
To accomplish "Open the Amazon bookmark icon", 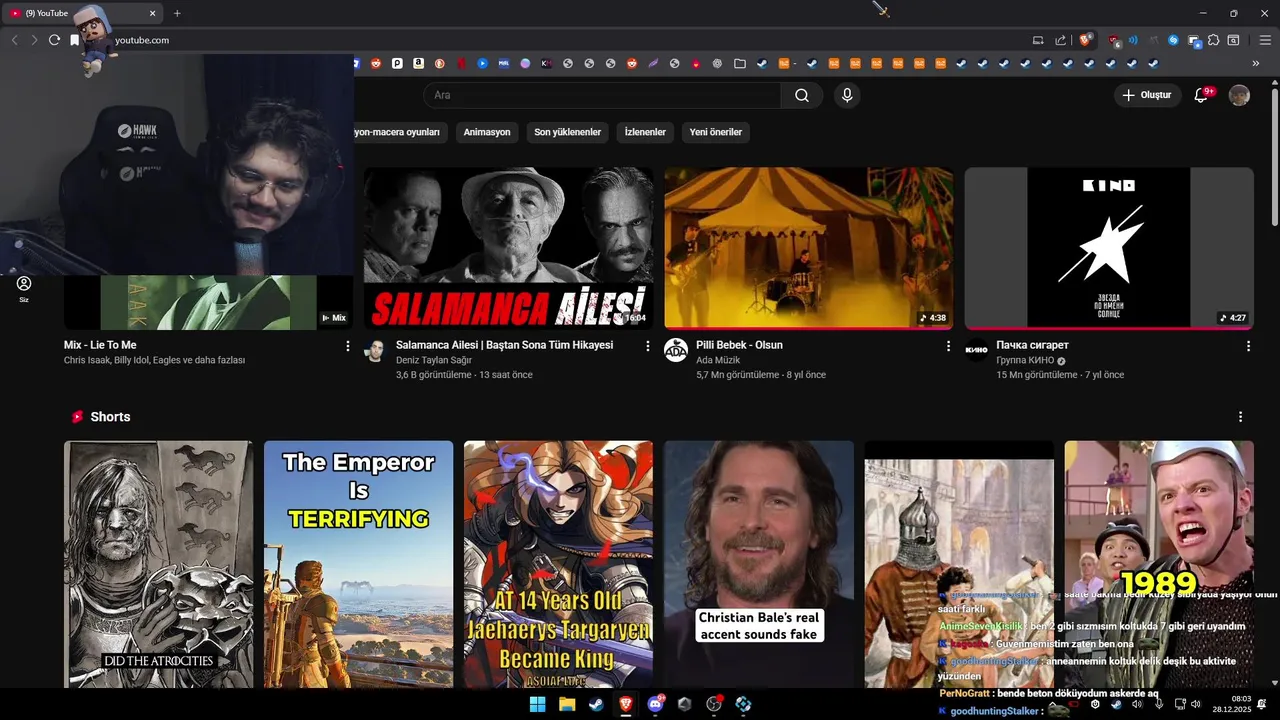I will tap(418, 63).
